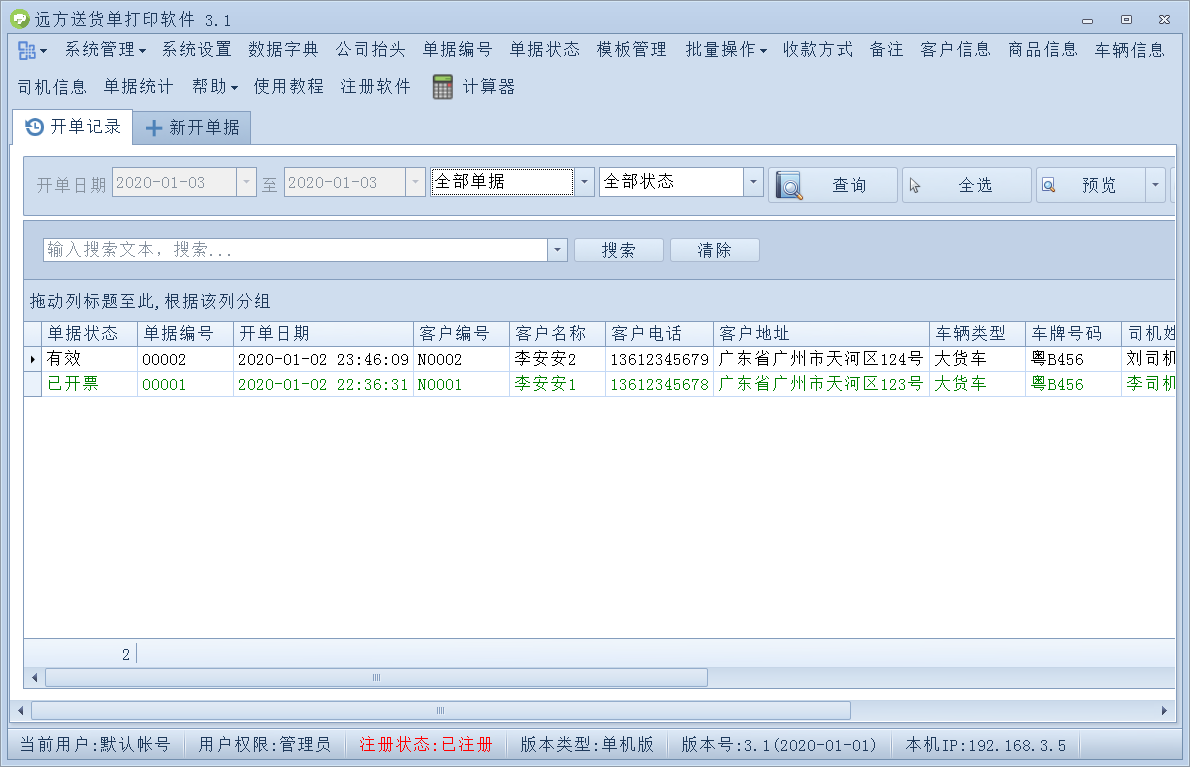Open 注册软件
The image size is (1190, 767).
tap(376, 87)
